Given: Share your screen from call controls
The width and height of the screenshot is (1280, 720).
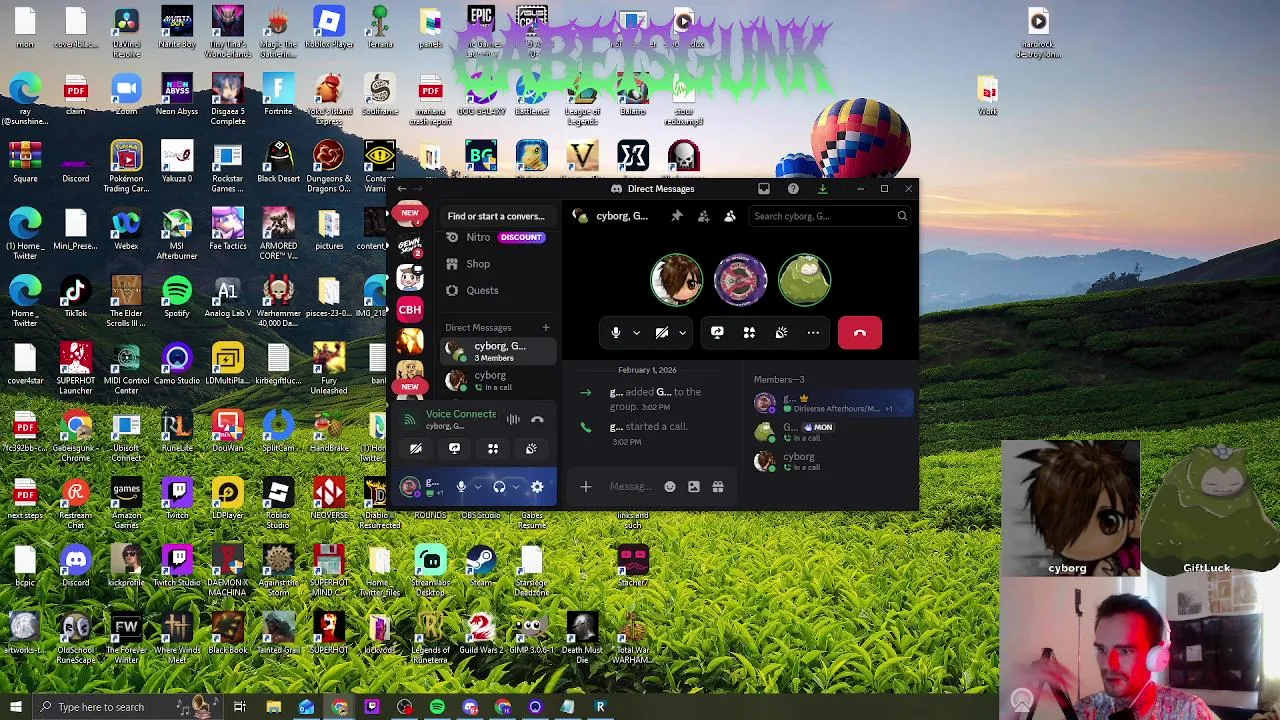Looking at the screenshot, I should (717, 333).
